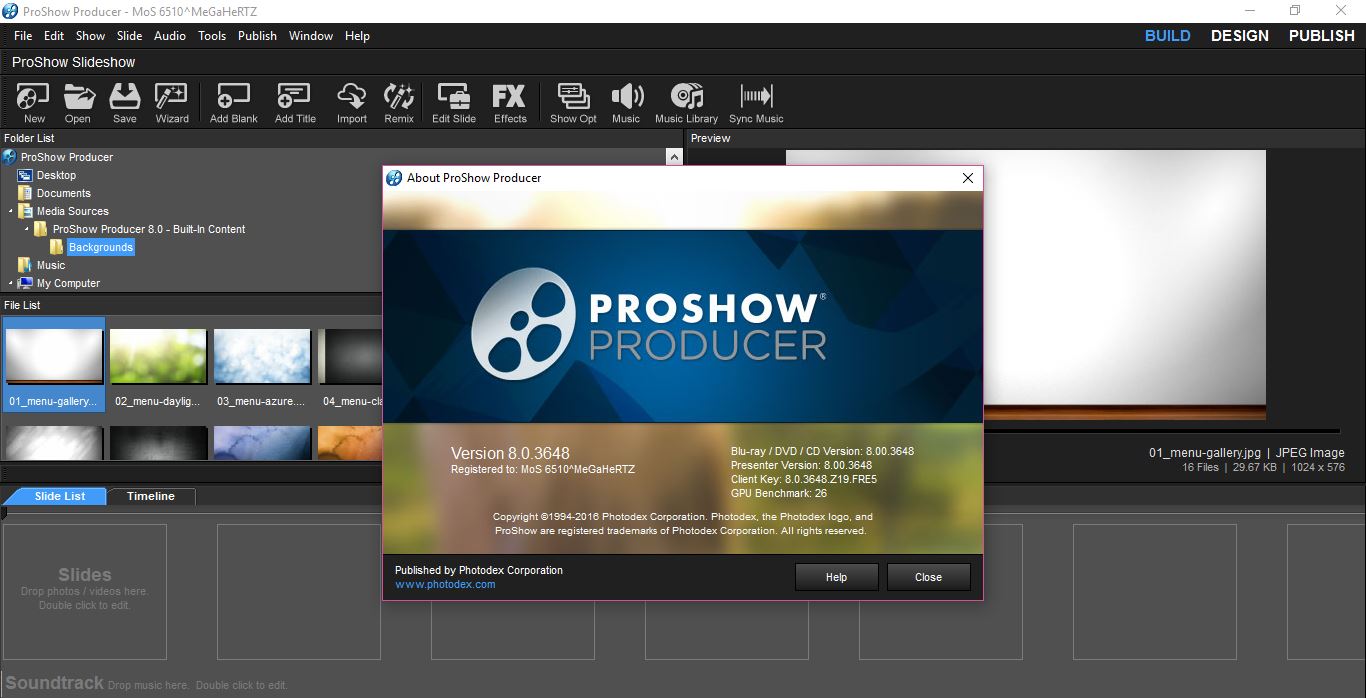Viewport: 1366px width, 698px height.
Task: Open the Slide menu
Action: coord(130,36)
